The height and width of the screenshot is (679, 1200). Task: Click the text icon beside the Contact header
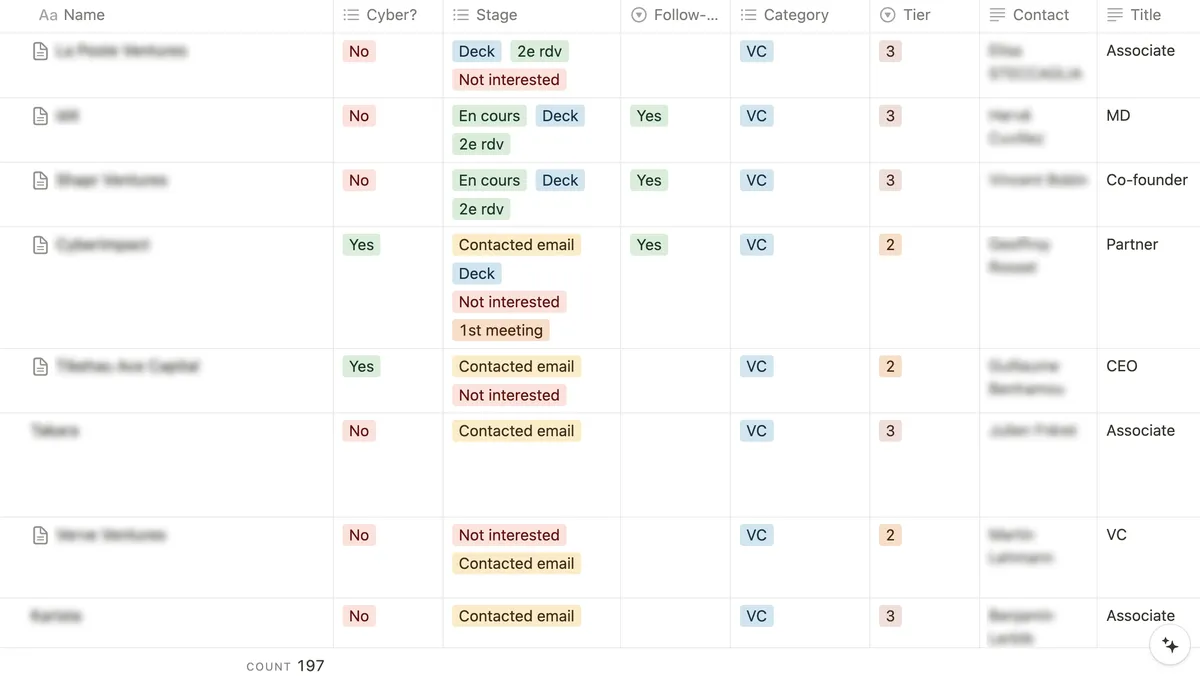tap(998, 14)
